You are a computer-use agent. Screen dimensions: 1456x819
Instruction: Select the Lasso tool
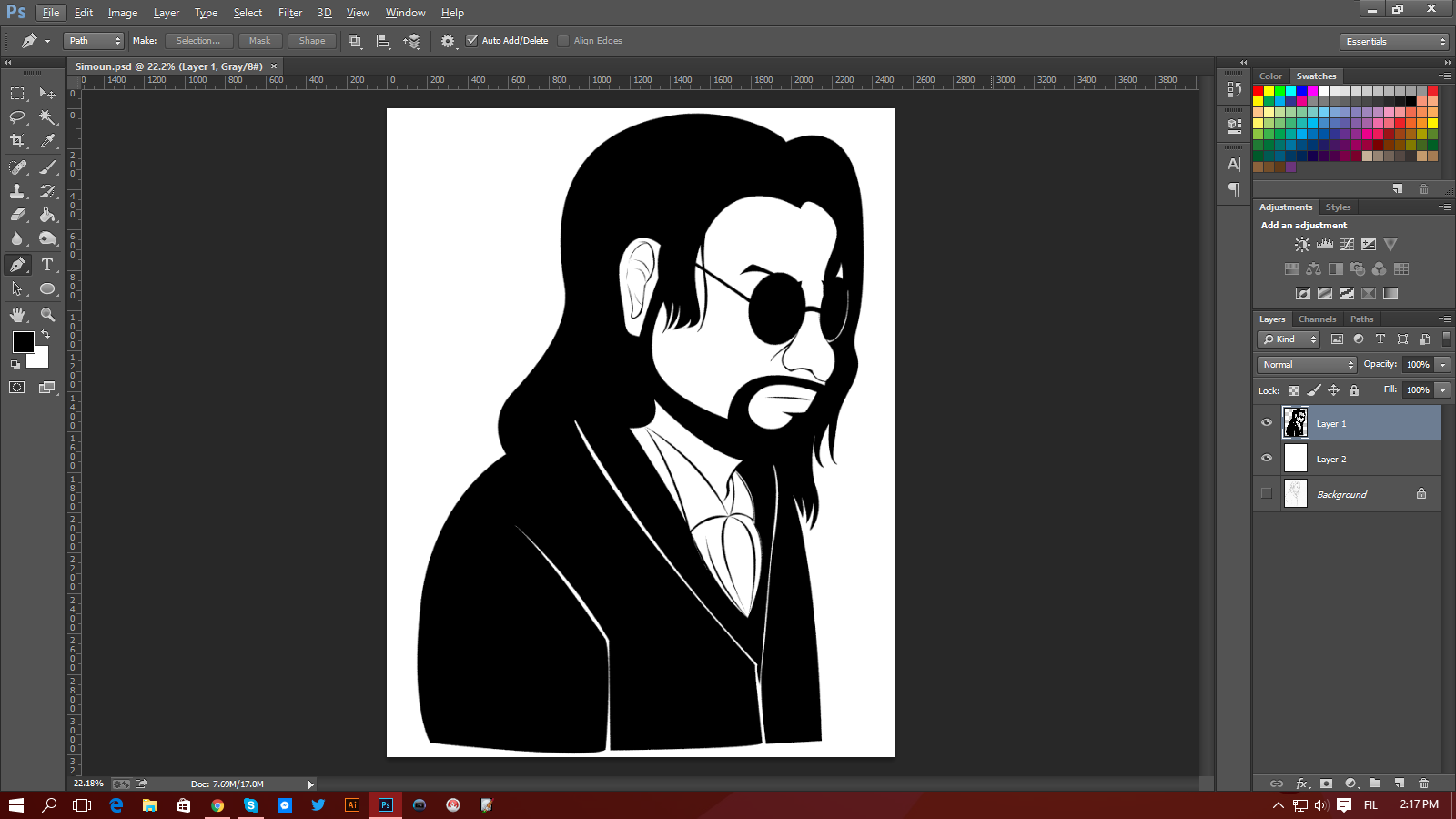(x=17, y=117)
